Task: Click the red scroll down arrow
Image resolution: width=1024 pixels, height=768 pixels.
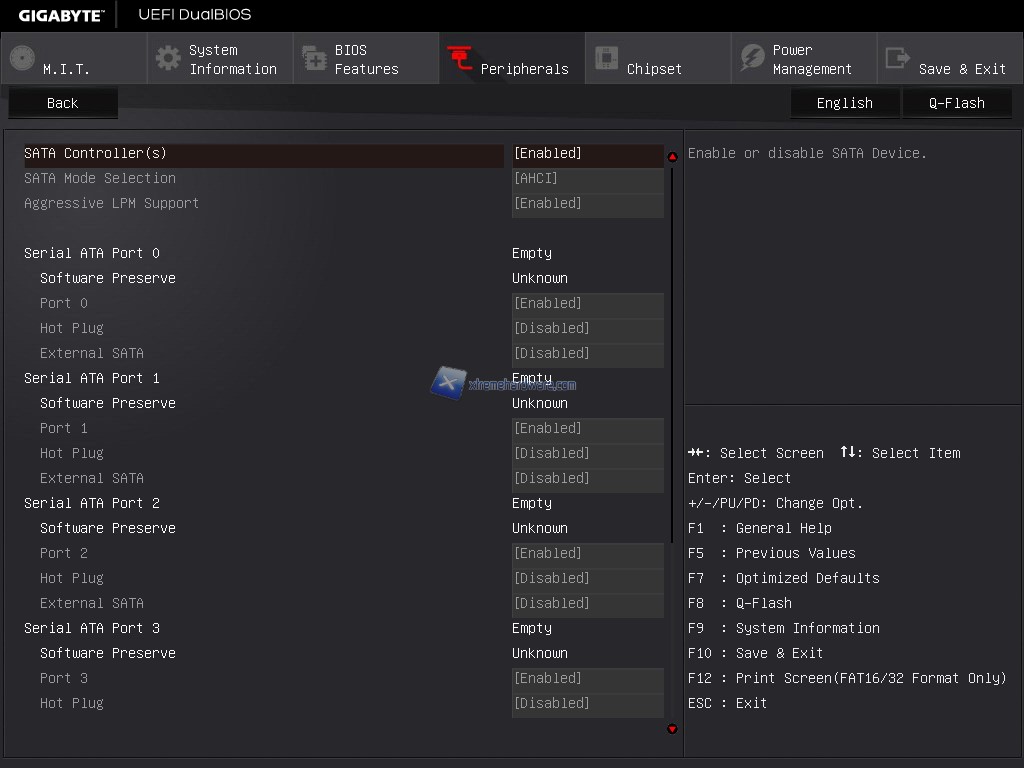Action: (672, 729)
